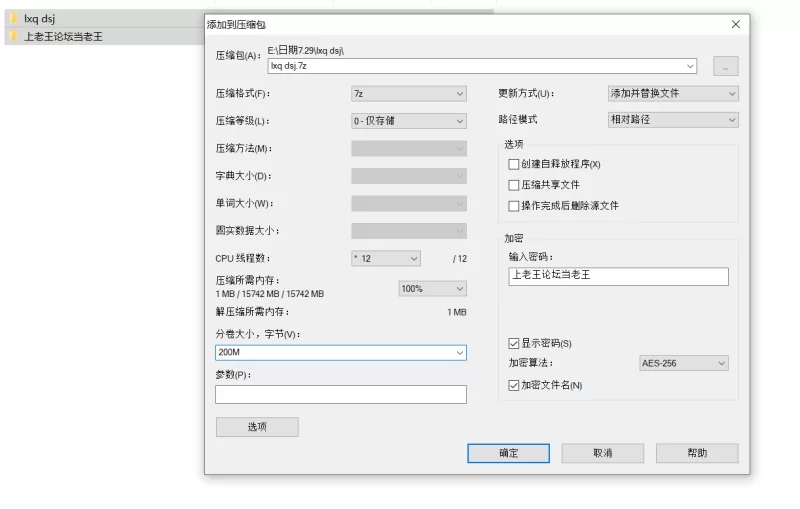Open the memory usage 100% dropdown
This screenshot has height=509, width=800.
pos(432,289)
